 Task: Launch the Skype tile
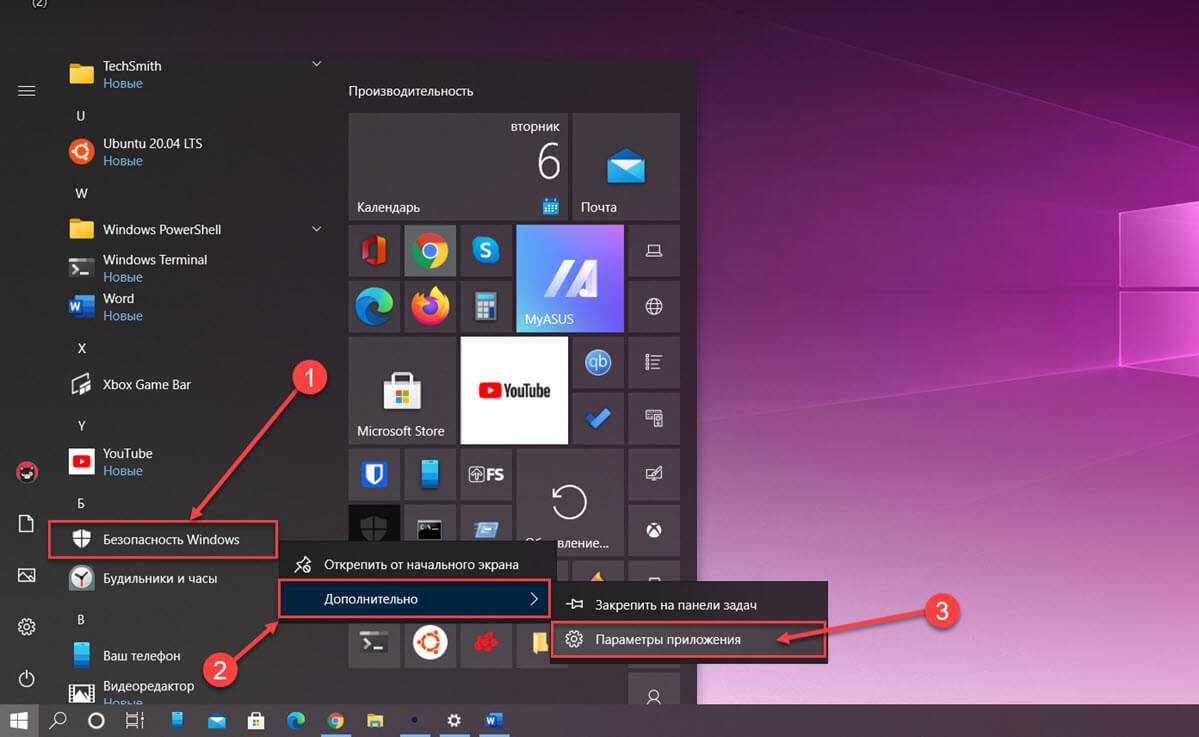486,251
